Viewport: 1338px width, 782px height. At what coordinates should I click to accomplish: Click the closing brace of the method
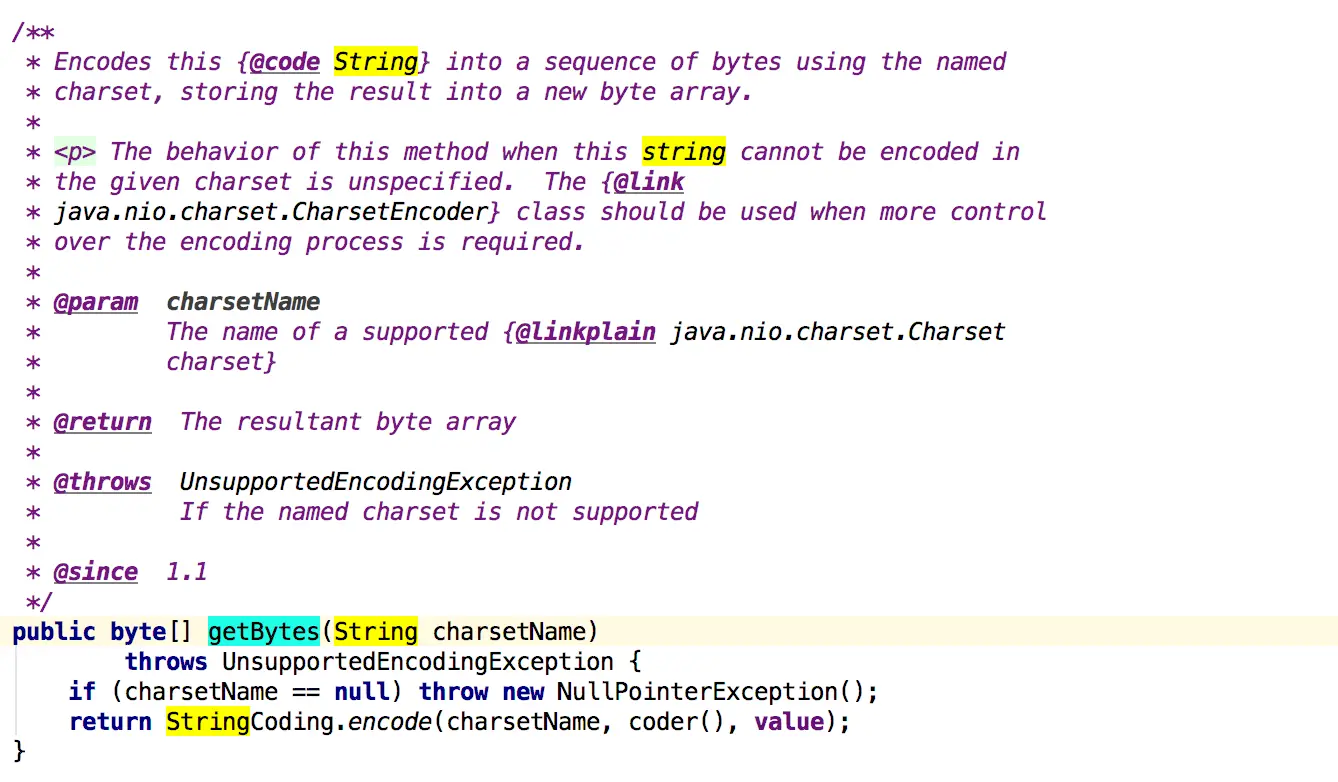pyautogui.click(x=19, y=752)
